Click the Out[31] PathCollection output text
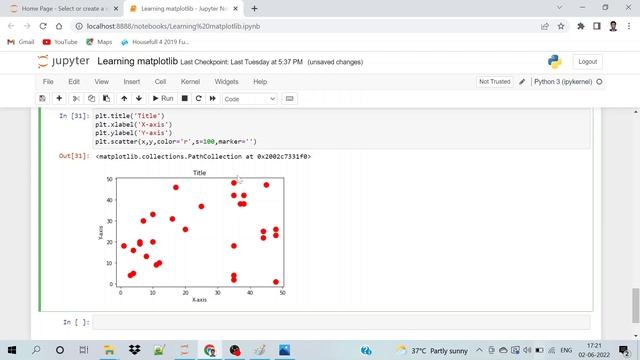This screenshot has height=360, width=640. tap(203, 156)
